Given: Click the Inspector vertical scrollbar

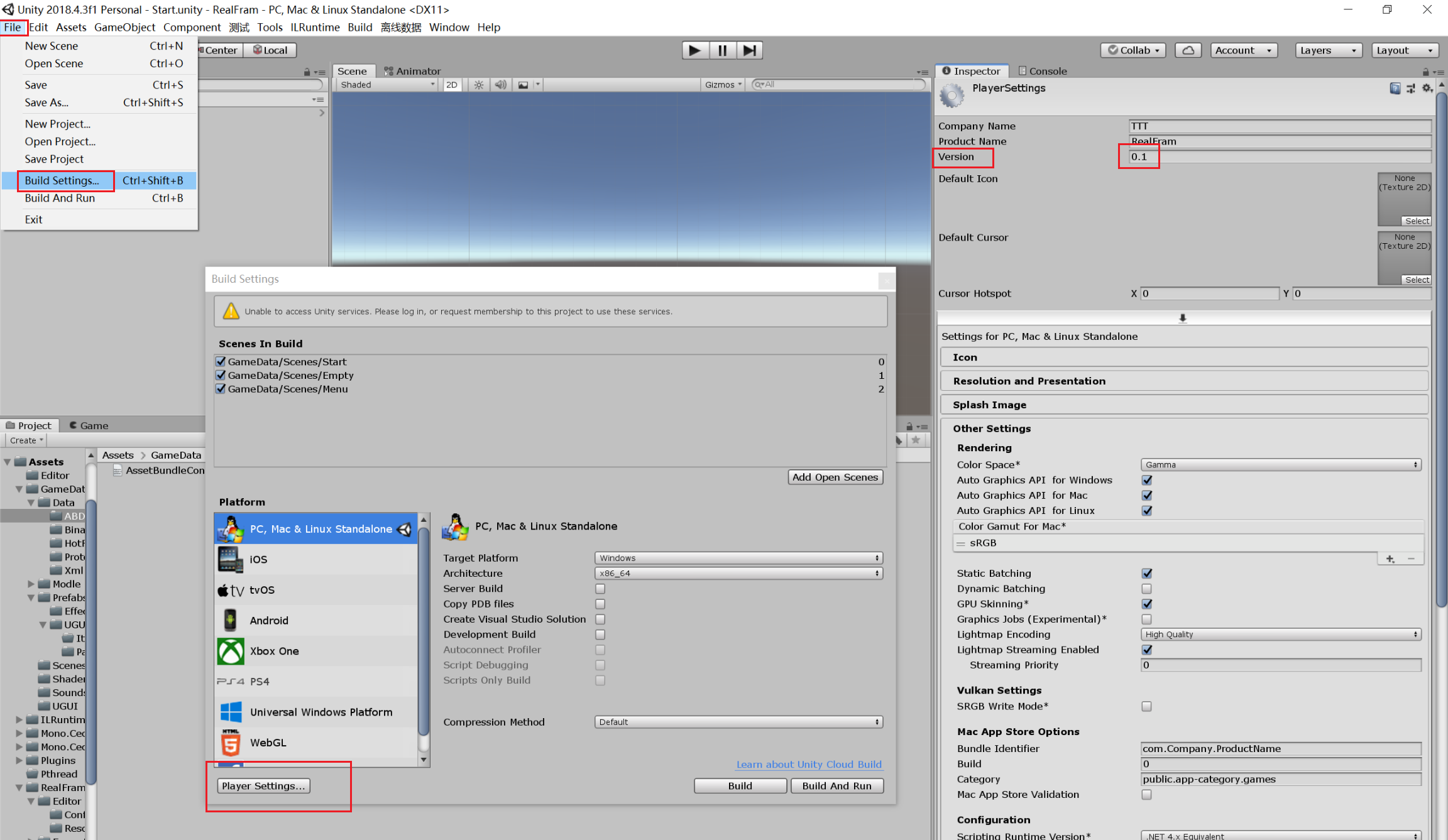Looking at the screenshot, I should 1442,349.
